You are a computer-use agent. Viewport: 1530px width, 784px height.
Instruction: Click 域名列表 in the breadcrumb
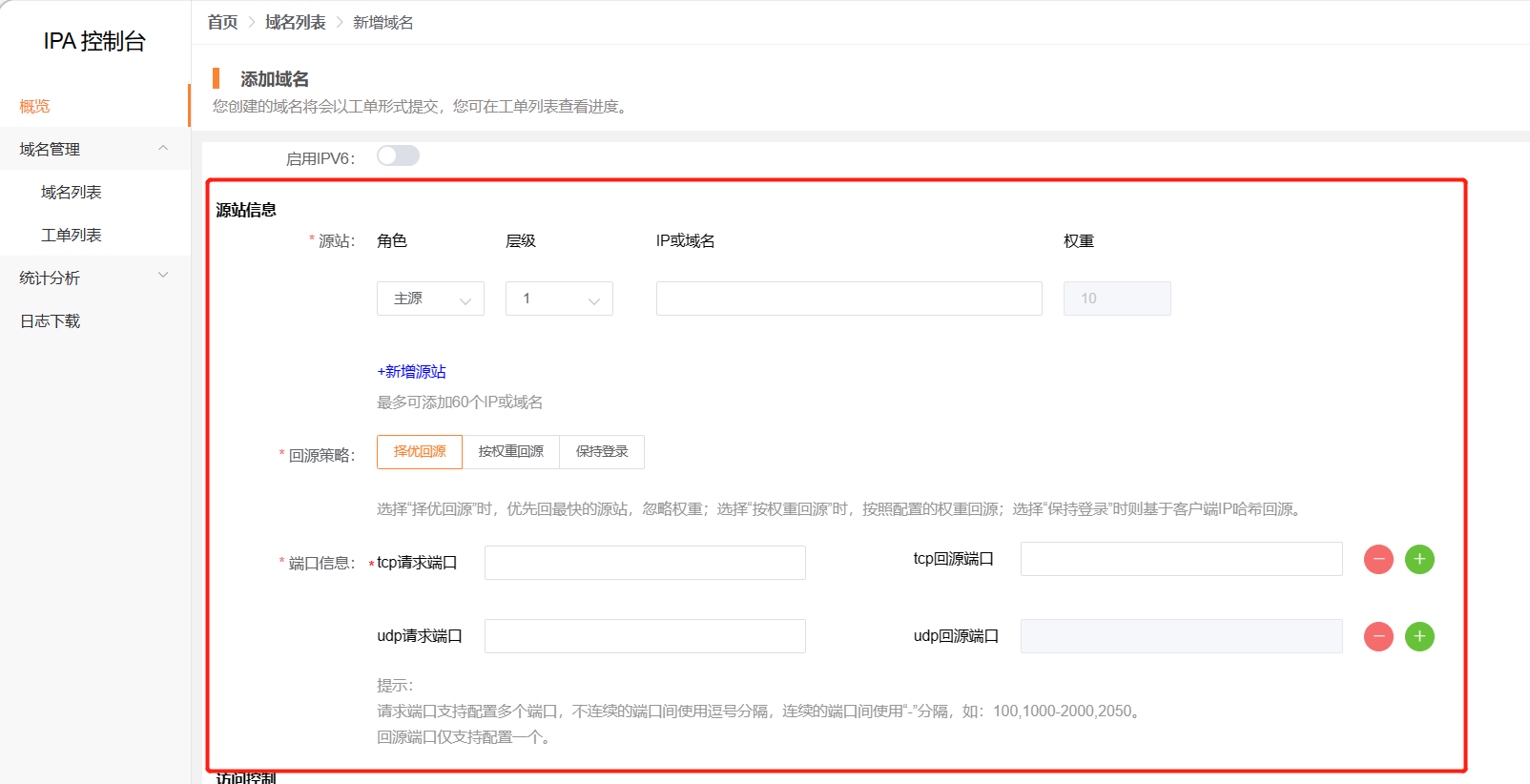(295, 22)
